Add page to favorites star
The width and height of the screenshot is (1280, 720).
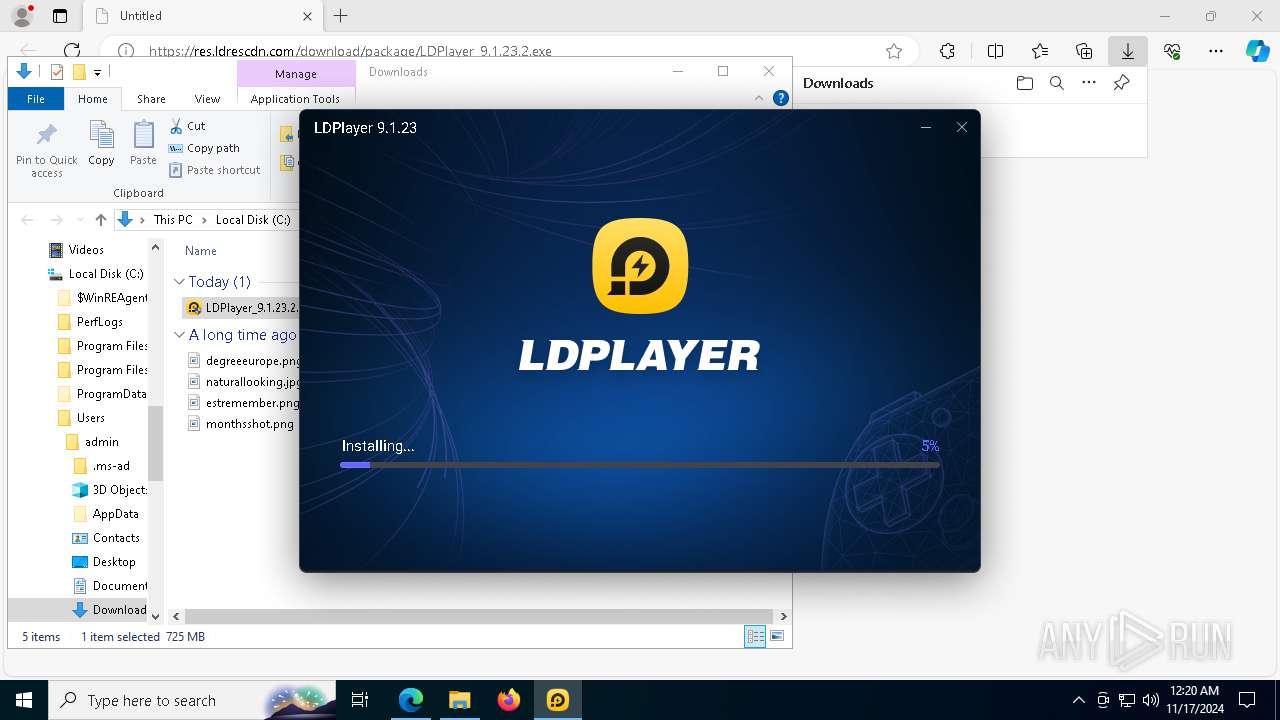[x=894, y=51]
